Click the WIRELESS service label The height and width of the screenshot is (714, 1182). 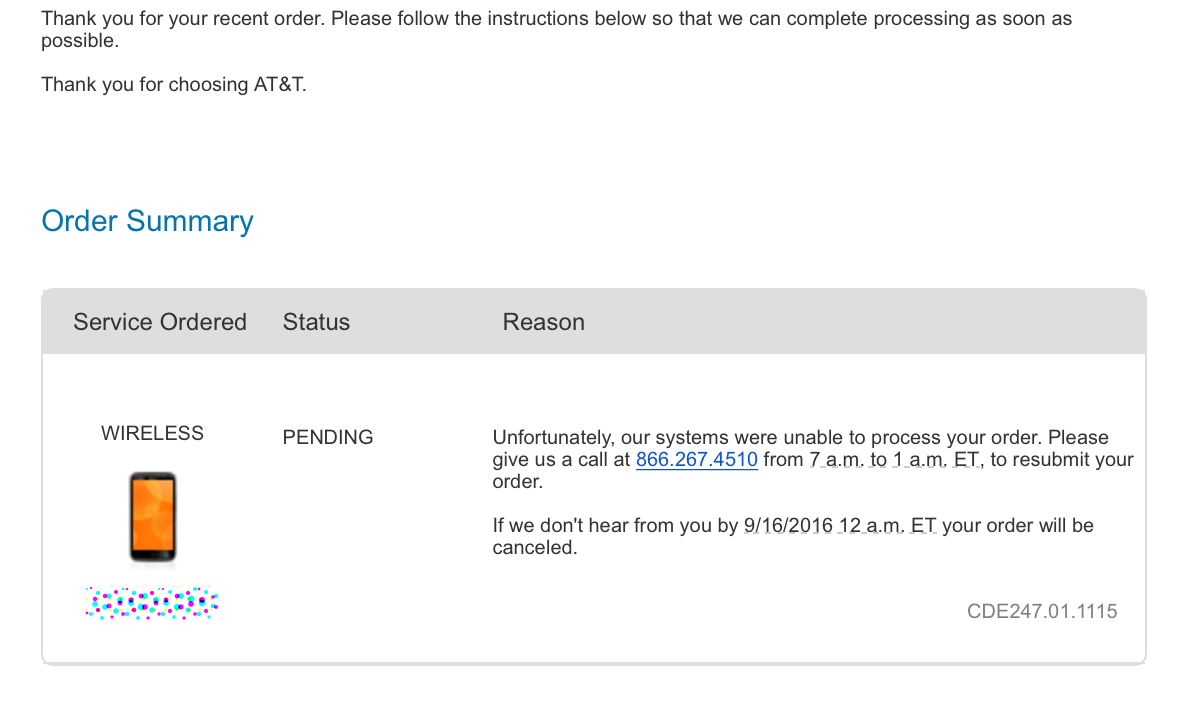(x=152, y=434)
